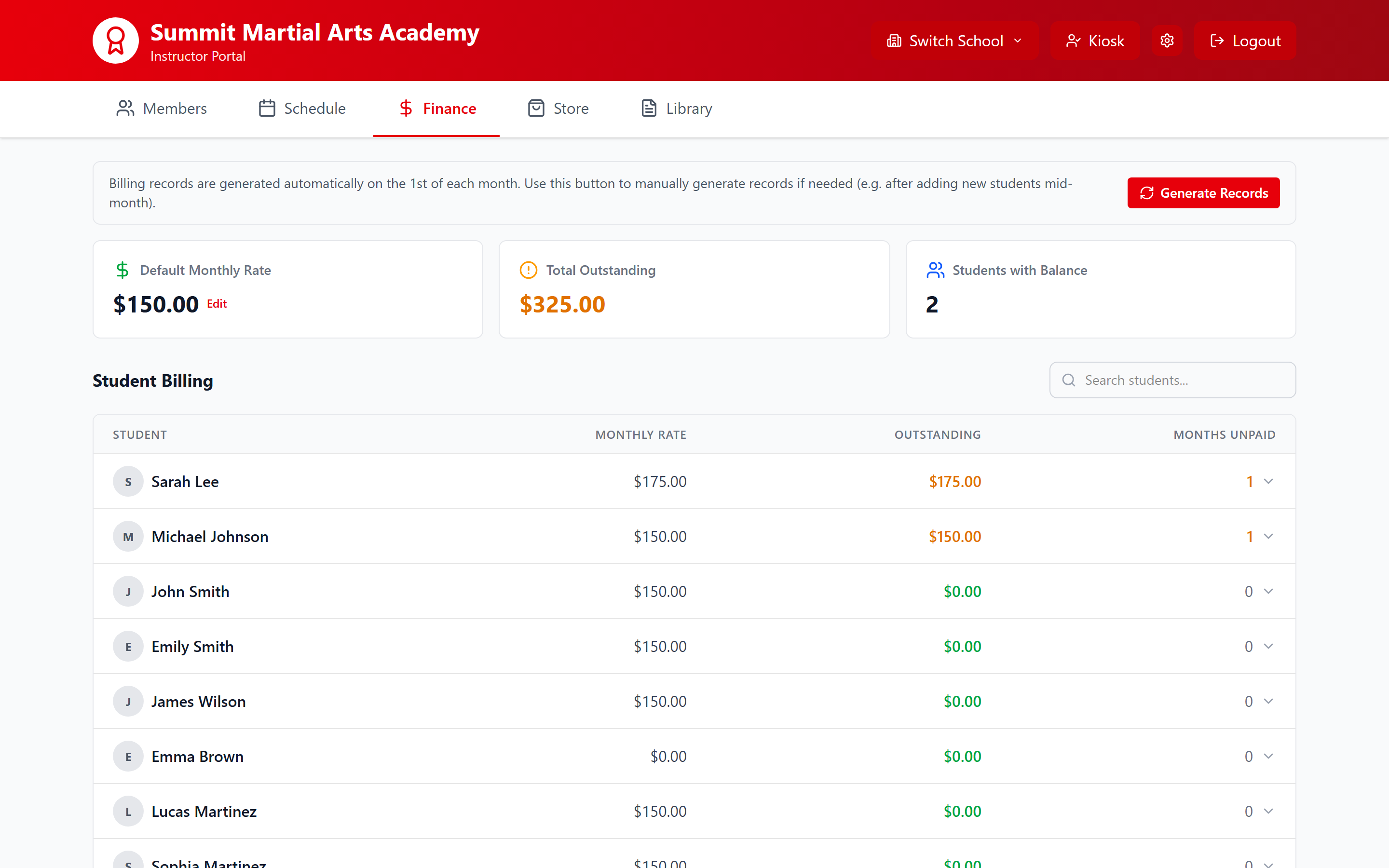This screenshot has width=1389, height=868.
Task: Open the Library tab
Action: pos(677,108)
